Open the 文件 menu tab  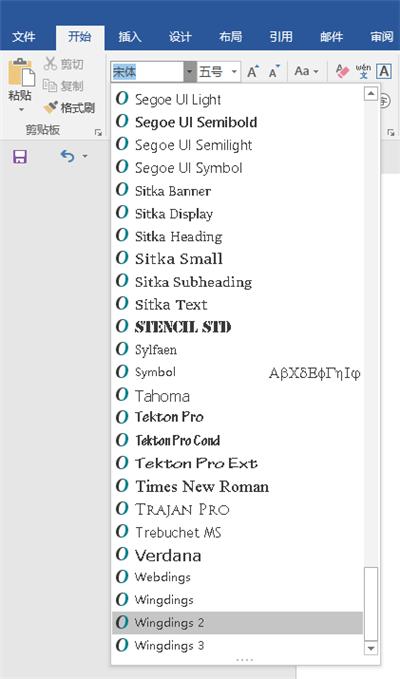[x=24, y=37]
